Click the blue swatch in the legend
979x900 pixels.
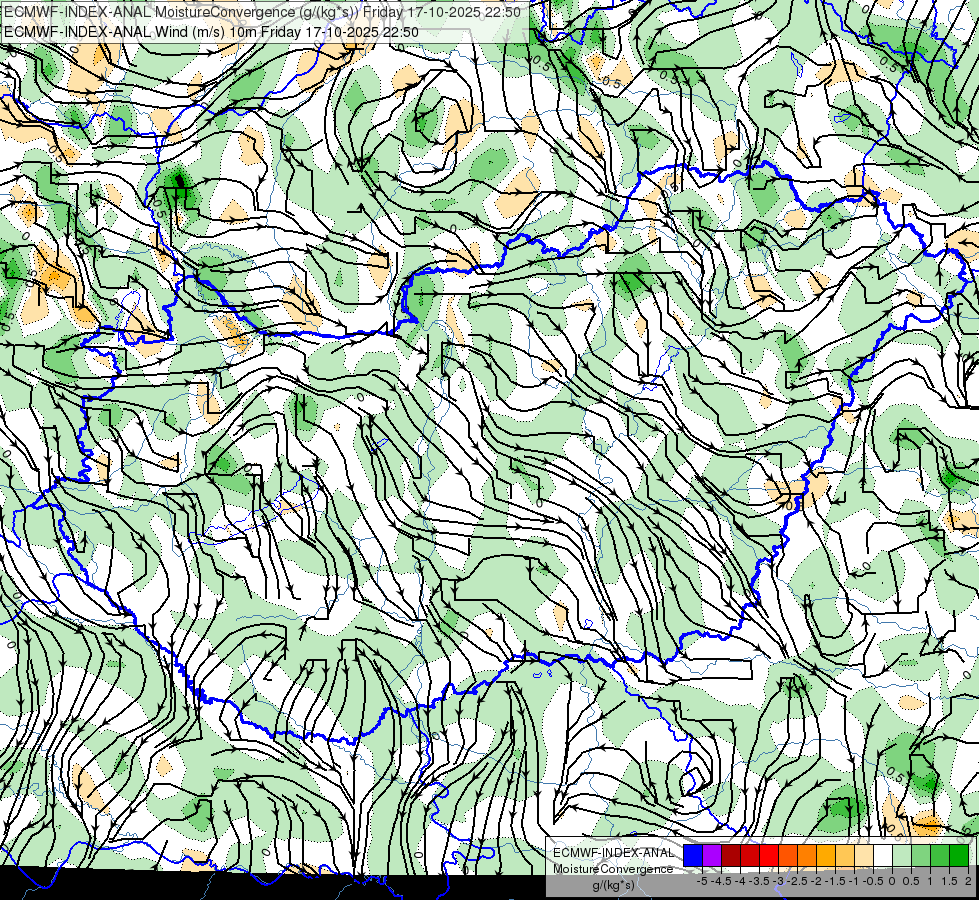tap(693, 855)
